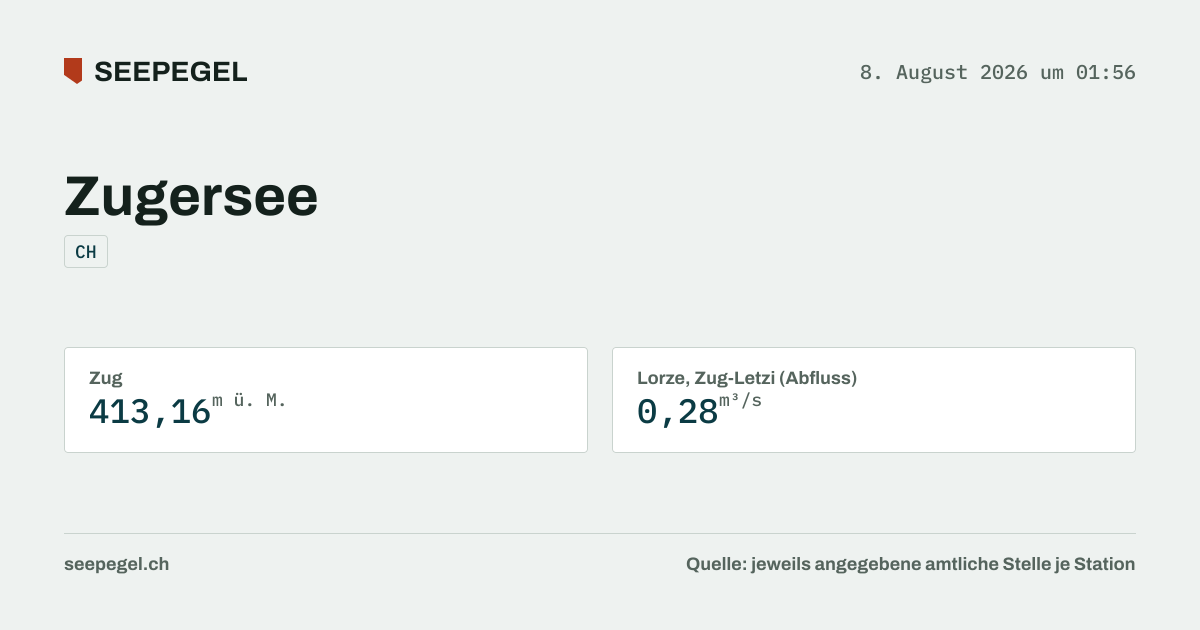Click the Quelle source attribution text

911,564
